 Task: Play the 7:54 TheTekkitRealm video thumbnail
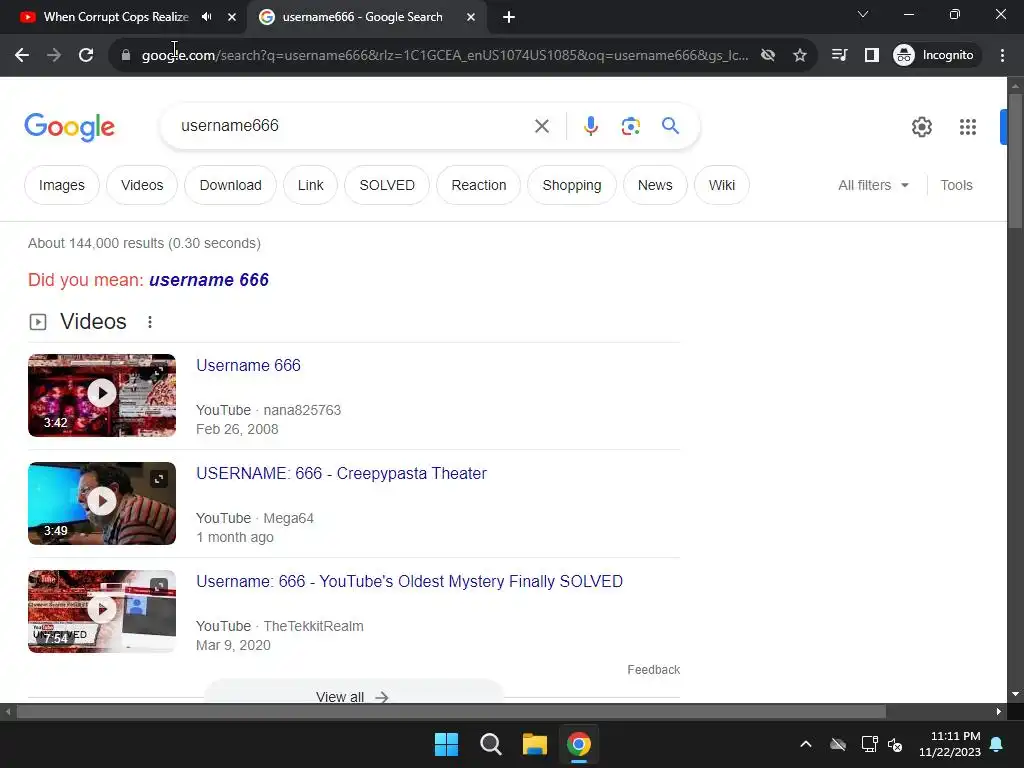point(102,611)
